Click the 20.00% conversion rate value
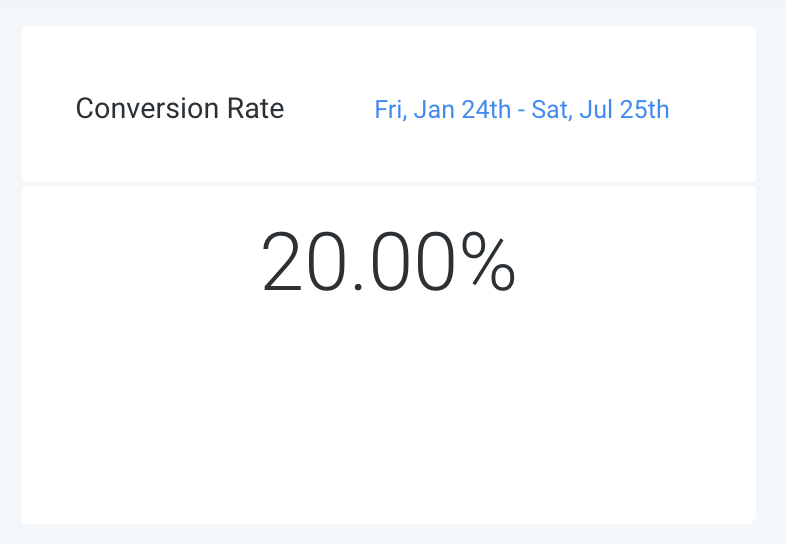Image resolution: width=786 pixels, height=544 pixels. pyautogui.click(x=388, y=262)
